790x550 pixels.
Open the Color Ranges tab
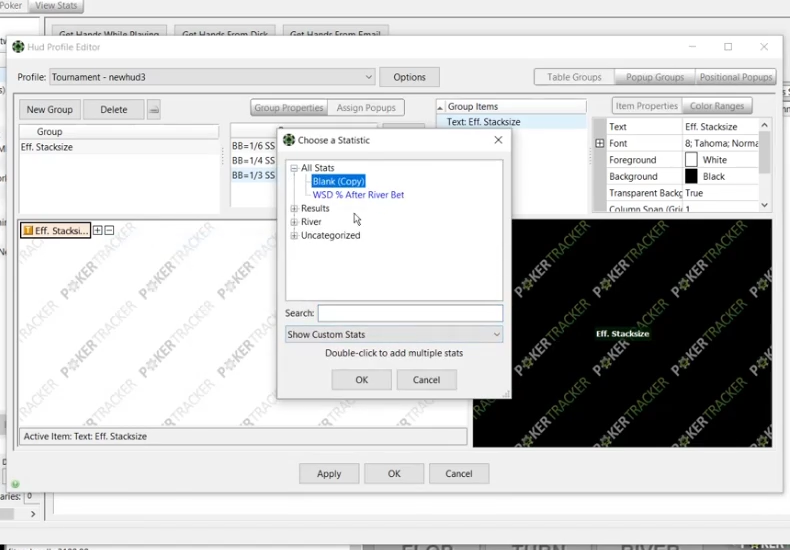(716, 106)
